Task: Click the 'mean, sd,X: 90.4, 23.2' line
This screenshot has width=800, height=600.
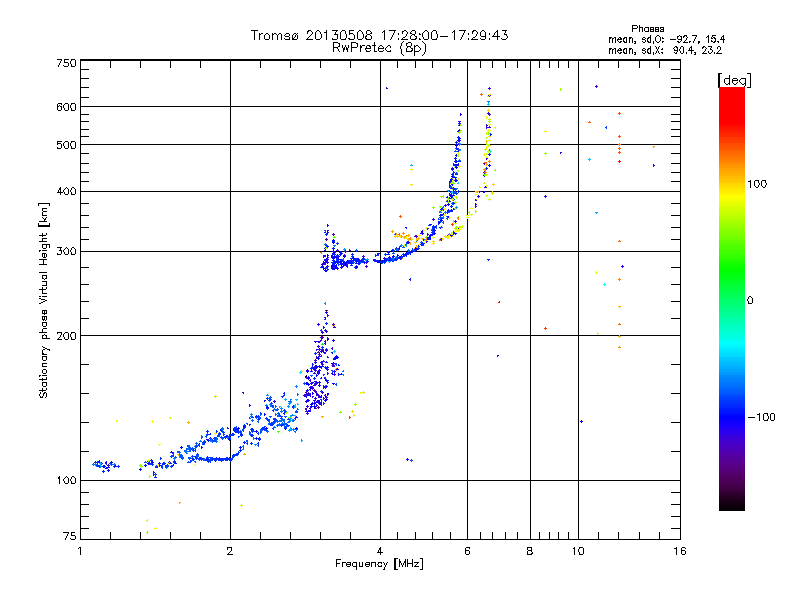Action: [x=665, y=50]
